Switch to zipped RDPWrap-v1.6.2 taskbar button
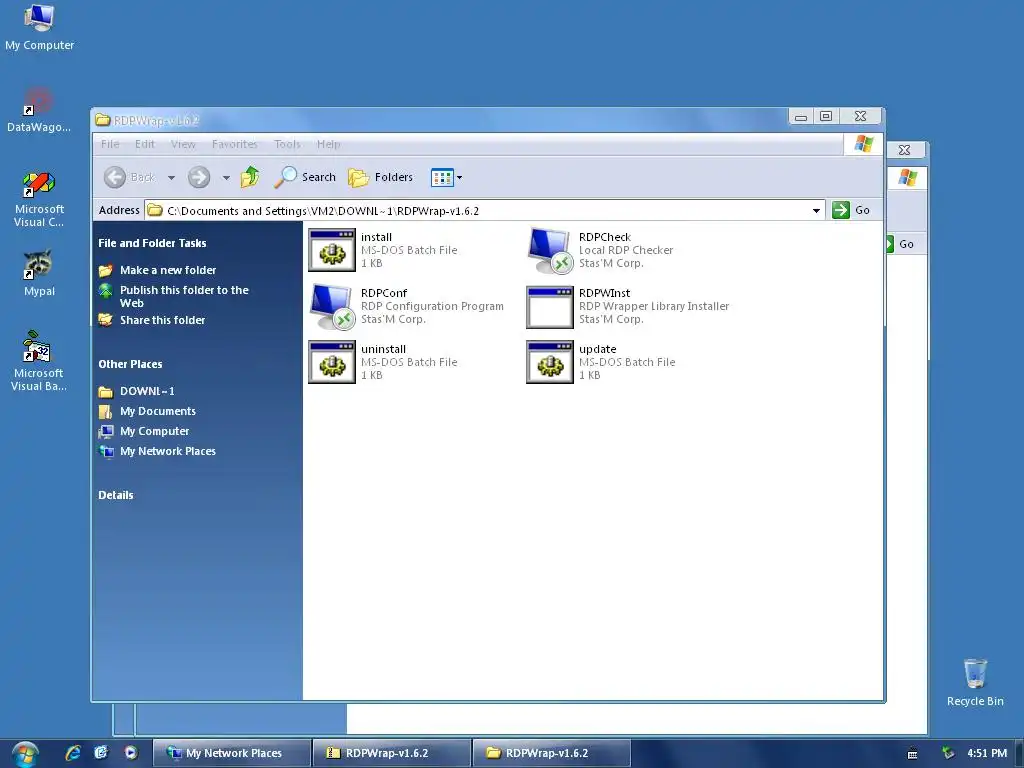Image resolution: width=1024 pixels, height=768 pixels. (392, 753)
